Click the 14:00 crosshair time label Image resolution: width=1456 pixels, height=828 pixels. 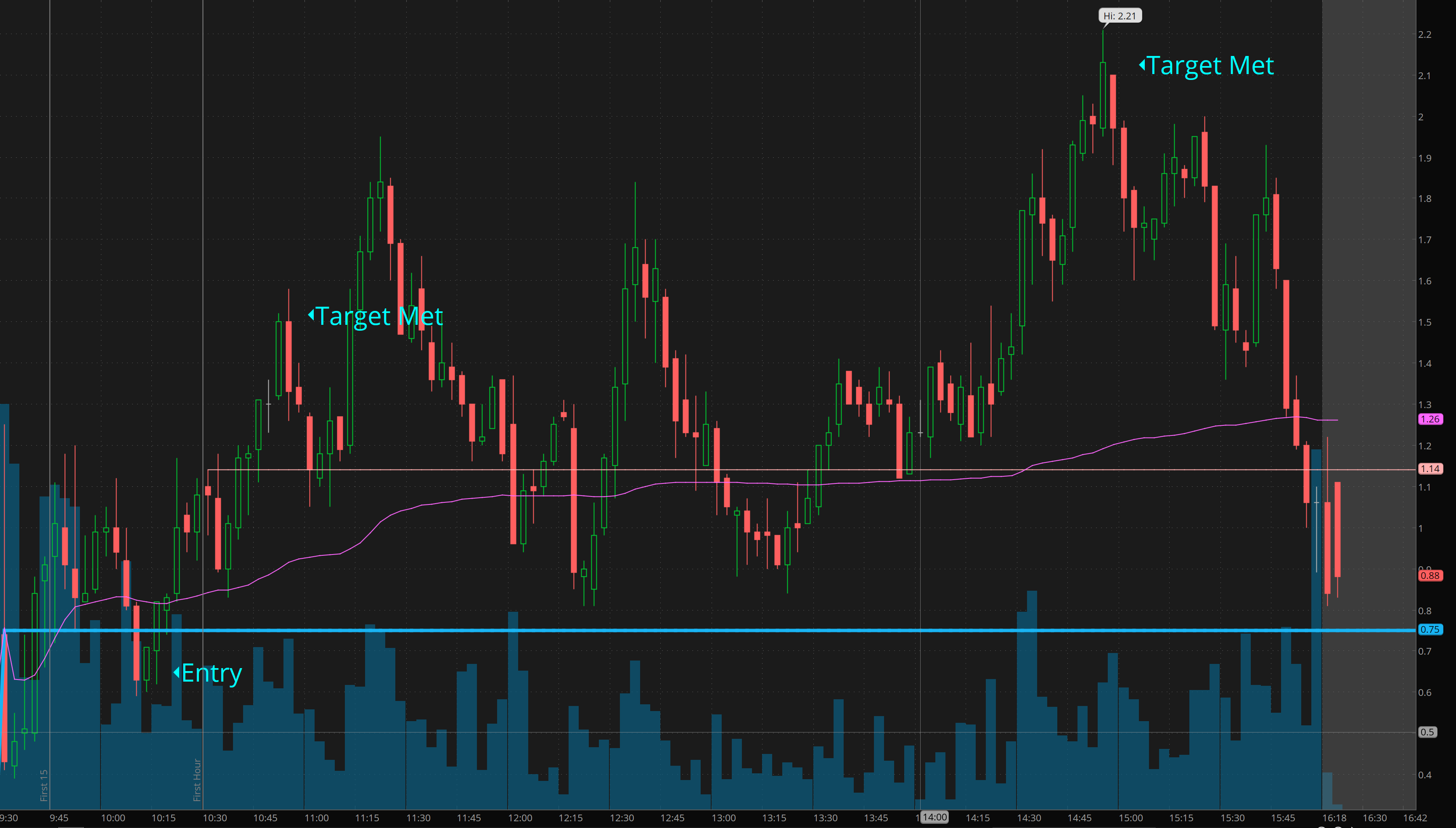coord(934,817)
